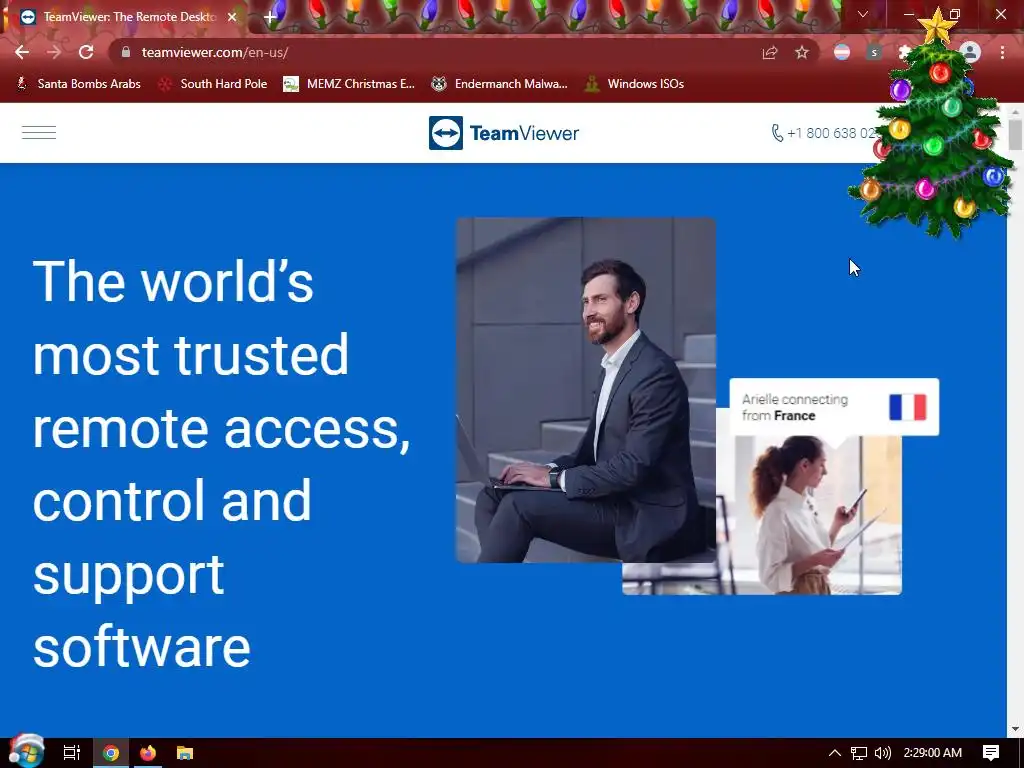Click the Arielle connecting from France card
The image size is (1024, 768).
point(834,407)
